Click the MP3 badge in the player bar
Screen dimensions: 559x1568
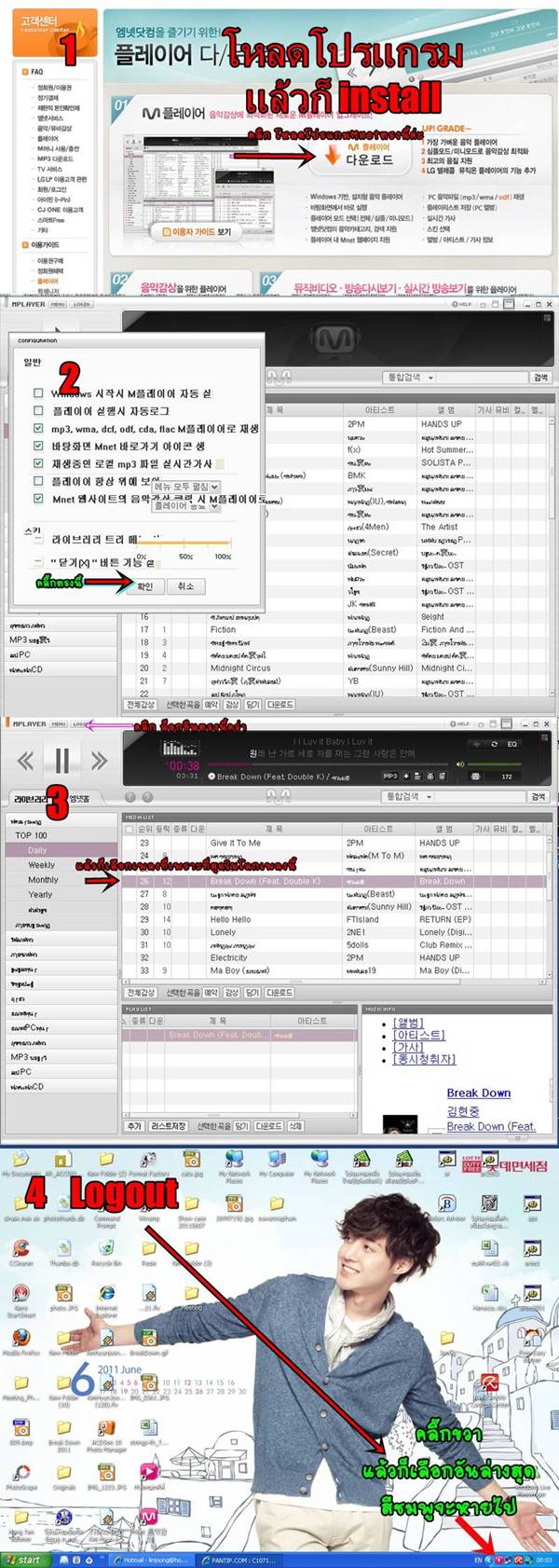coord(390,776)
